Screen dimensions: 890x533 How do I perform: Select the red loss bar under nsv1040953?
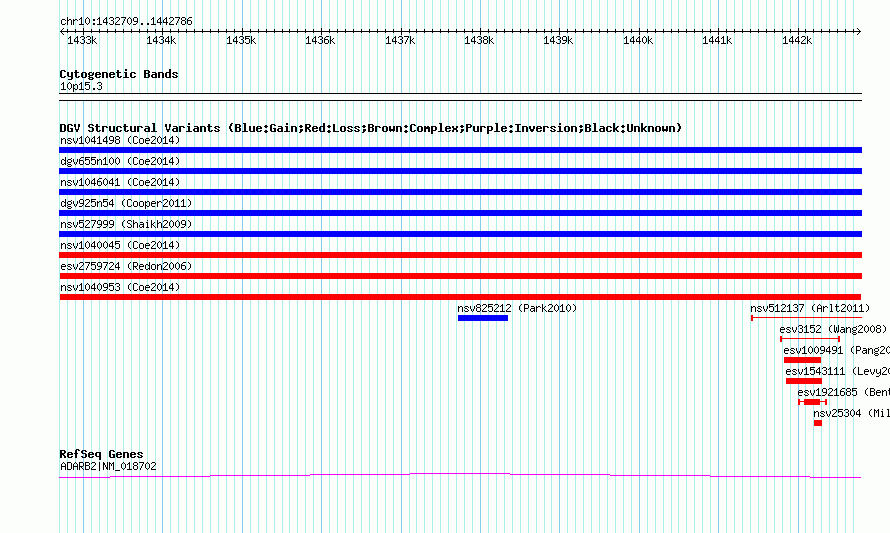tap(460, 297)
